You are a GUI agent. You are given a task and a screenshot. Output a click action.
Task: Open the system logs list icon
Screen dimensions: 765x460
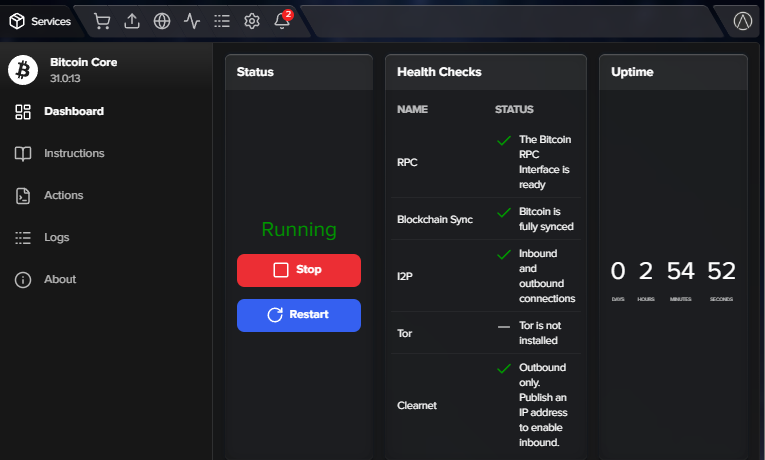point(222,21)
